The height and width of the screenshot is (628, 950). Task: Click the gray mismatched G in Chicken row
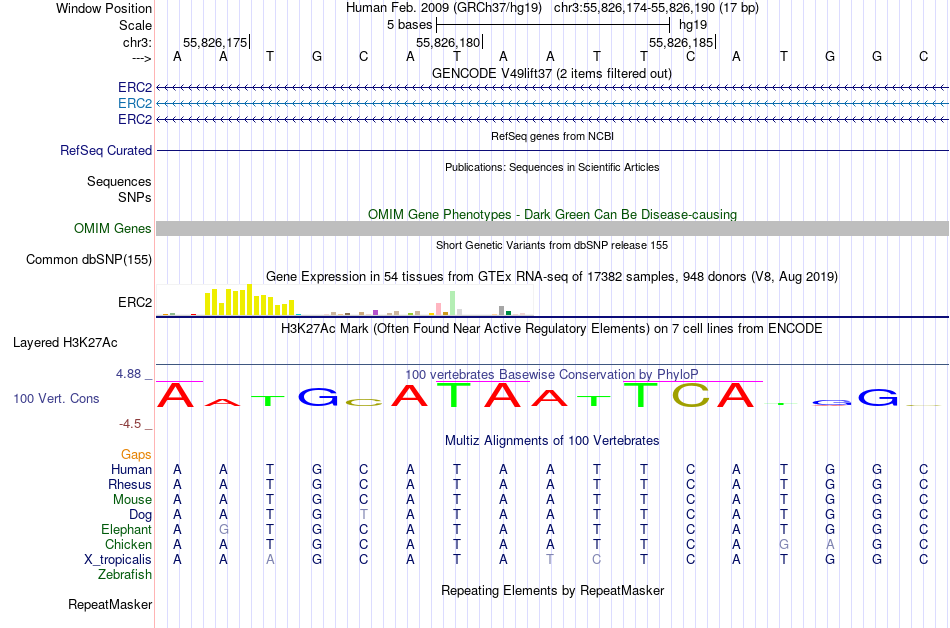tap(783, 544)
